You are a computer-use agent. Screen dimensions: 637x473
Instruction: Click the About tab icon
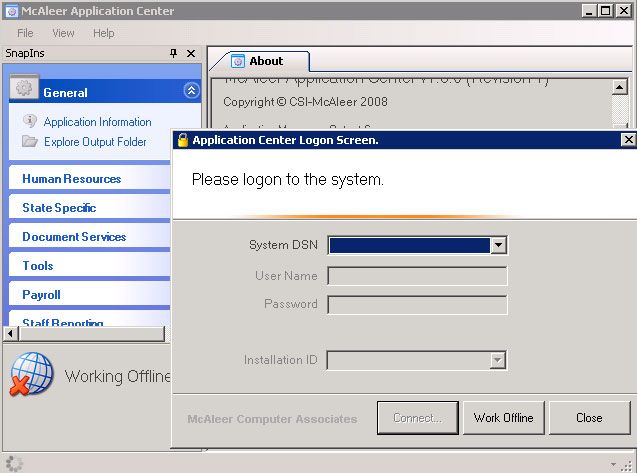click(x=238, y=61)
